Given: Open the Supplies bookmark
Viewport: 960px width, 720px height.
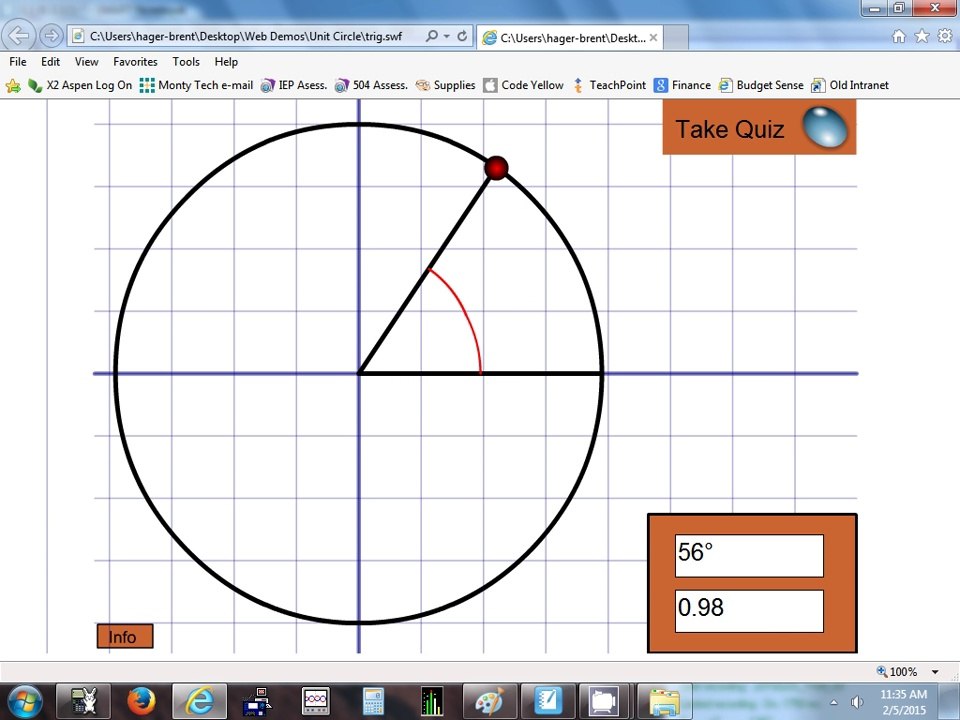Looking at the screenshot, I should pos(445,86).
